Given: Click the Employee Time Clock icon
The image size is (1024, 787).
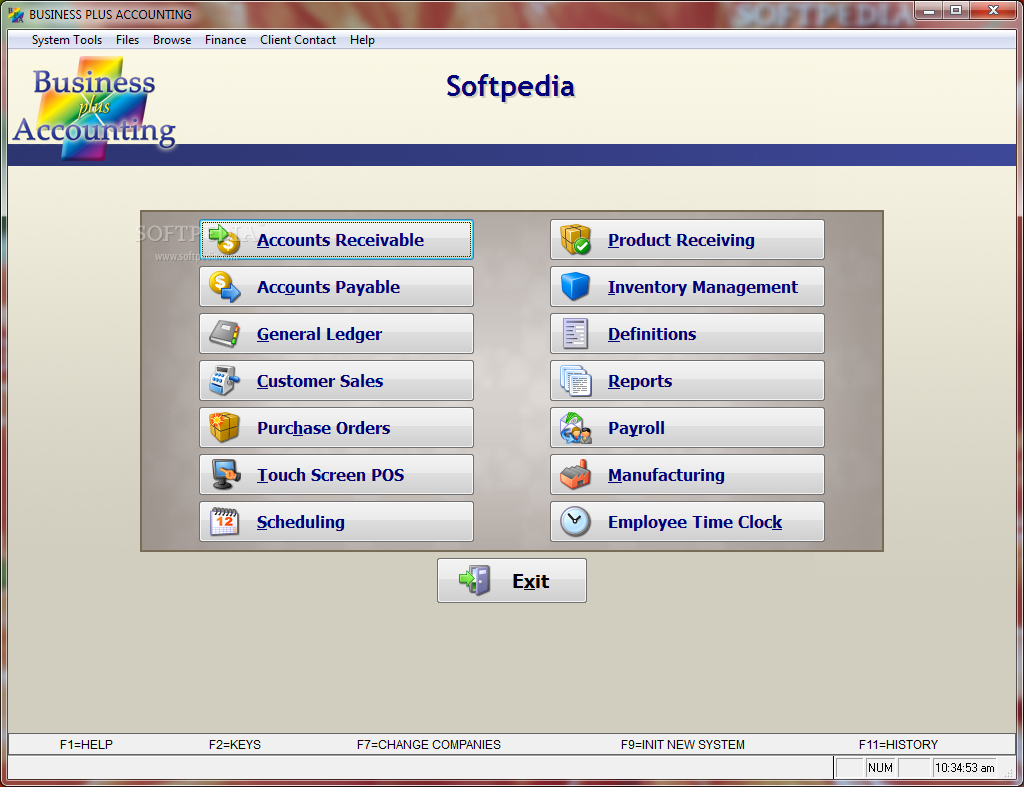Looking at the screenshot, I should coord(575,522).
